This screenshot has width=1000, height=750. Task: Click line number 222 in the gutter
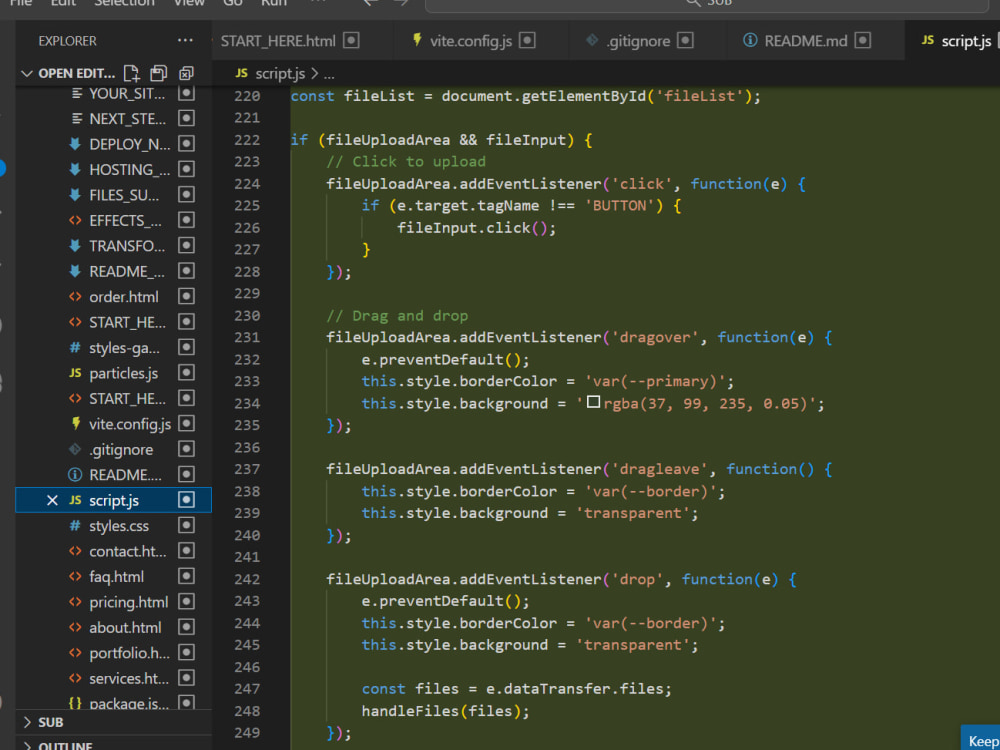point(247,140)
